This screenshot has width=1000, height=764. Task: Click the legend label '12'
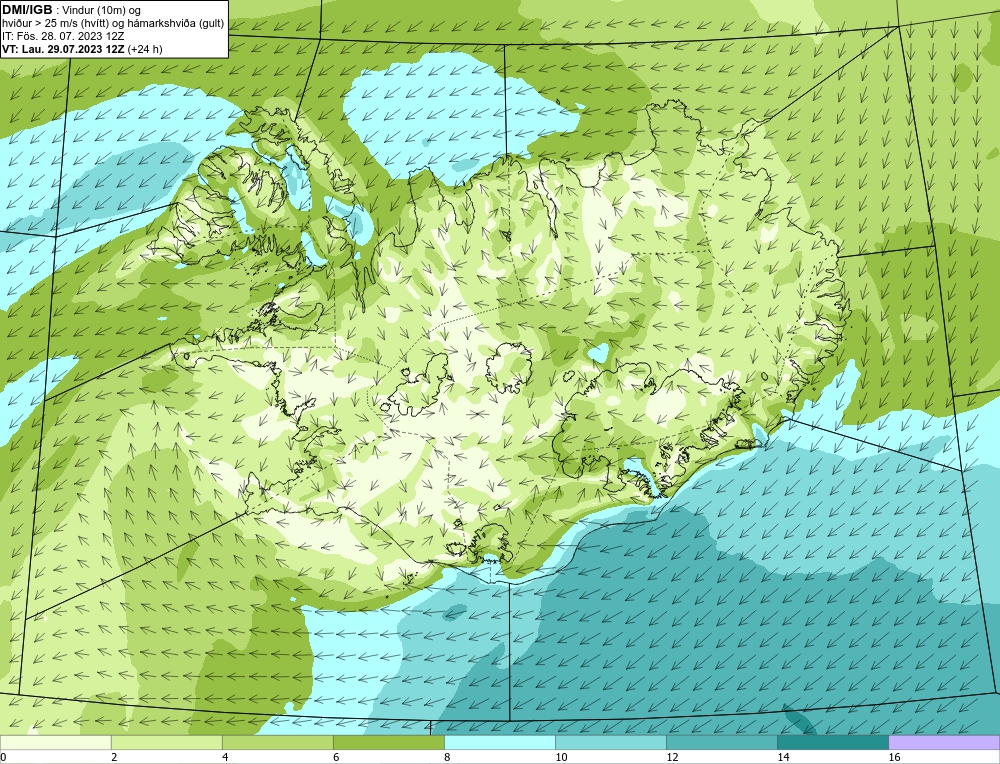click(672, 757)
